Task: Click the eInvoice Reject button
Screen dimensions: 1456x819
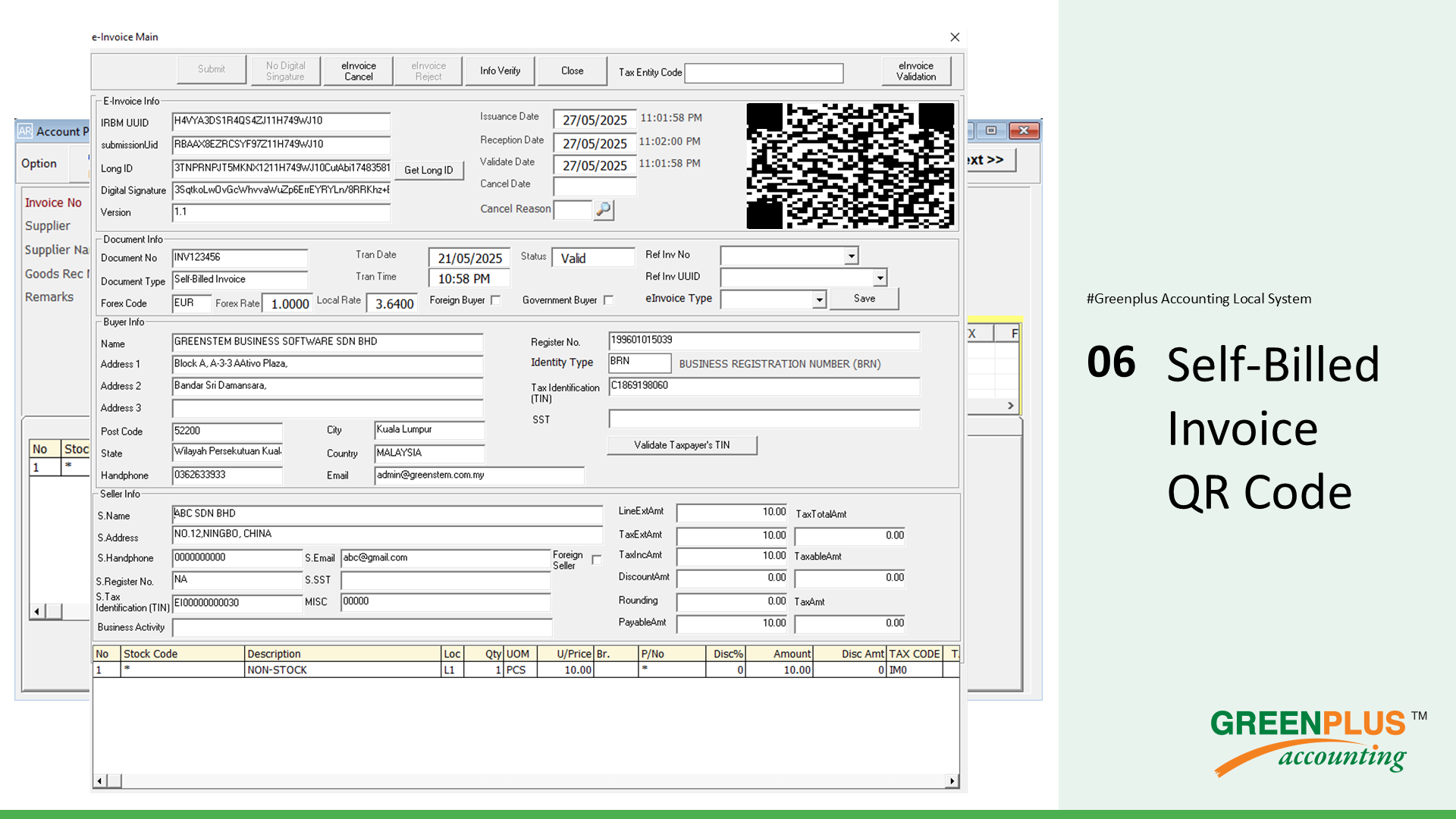Action: (x=428, y=71)
